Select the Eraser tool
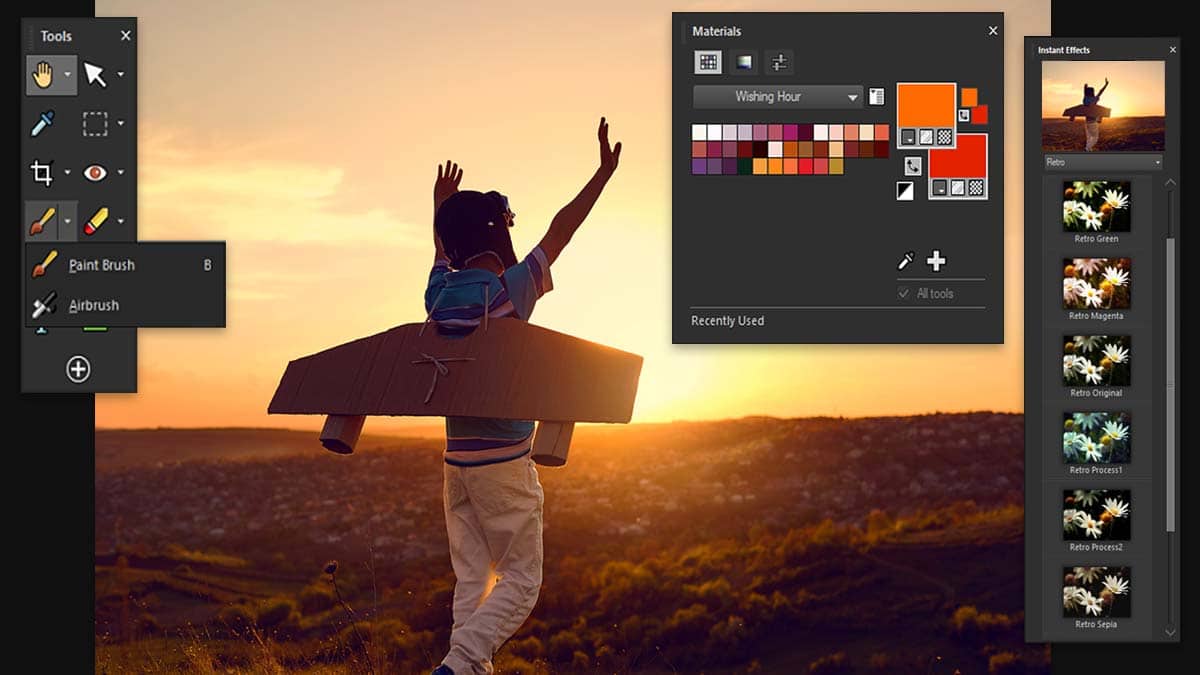 point(96,221)
